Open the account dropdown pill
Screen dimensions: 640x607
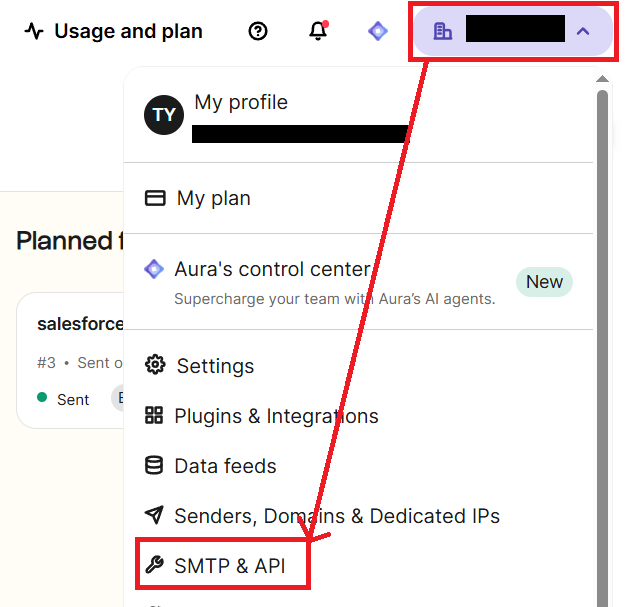pyautogui.click(x=513, y=31)
